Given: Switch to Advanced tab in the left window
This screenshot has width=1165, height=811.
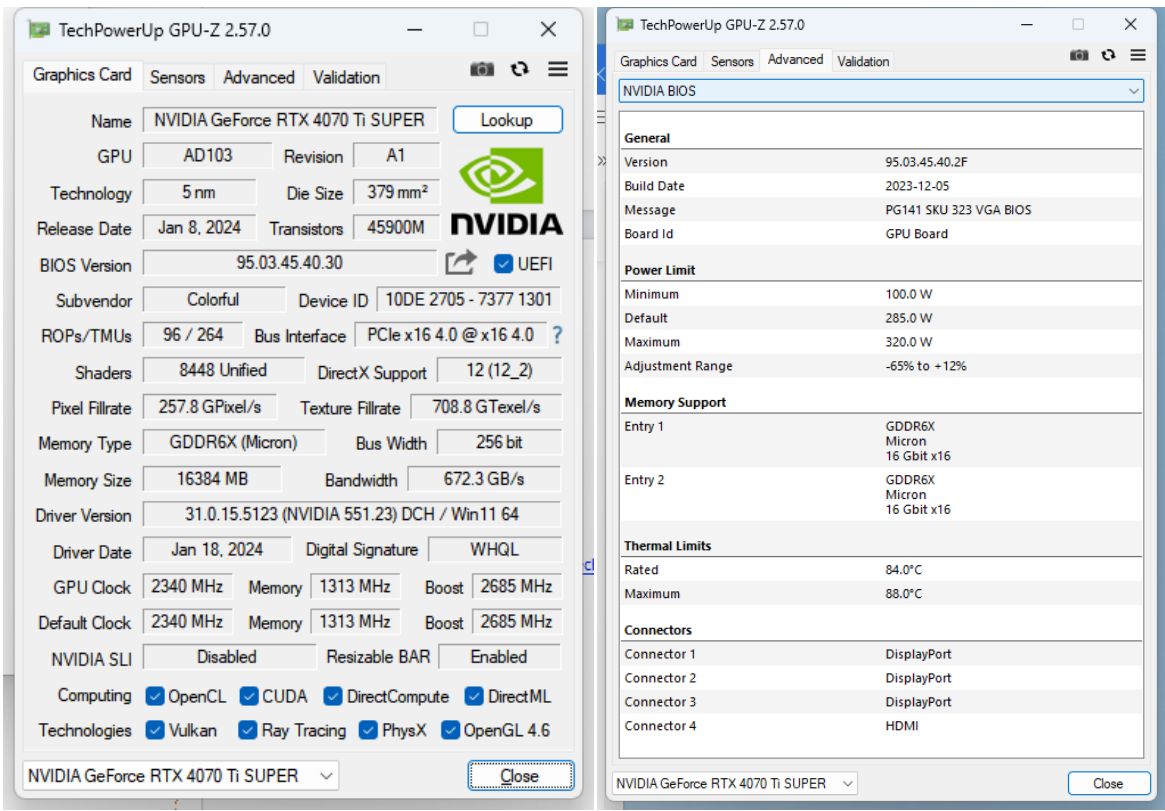Looking at the screenshot, I should pos(259,77).
